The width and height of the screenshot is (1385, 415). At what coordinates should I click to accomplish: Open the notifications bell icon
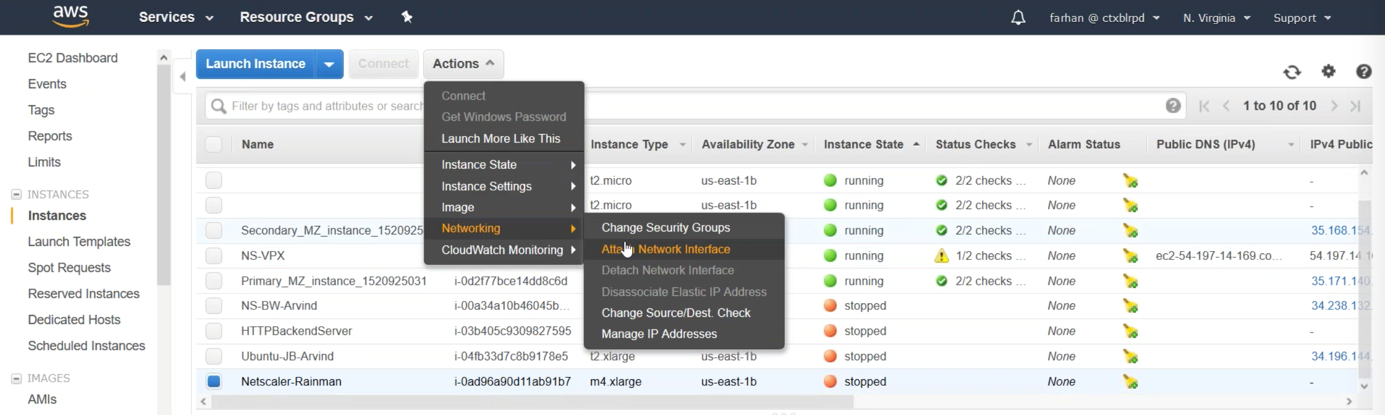[1018, 18]
